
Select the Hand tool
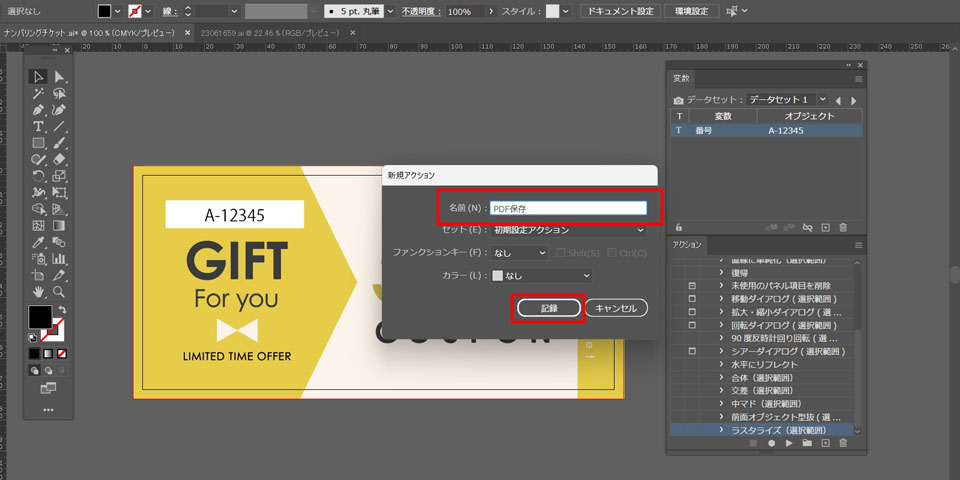[x=38, y=291]
